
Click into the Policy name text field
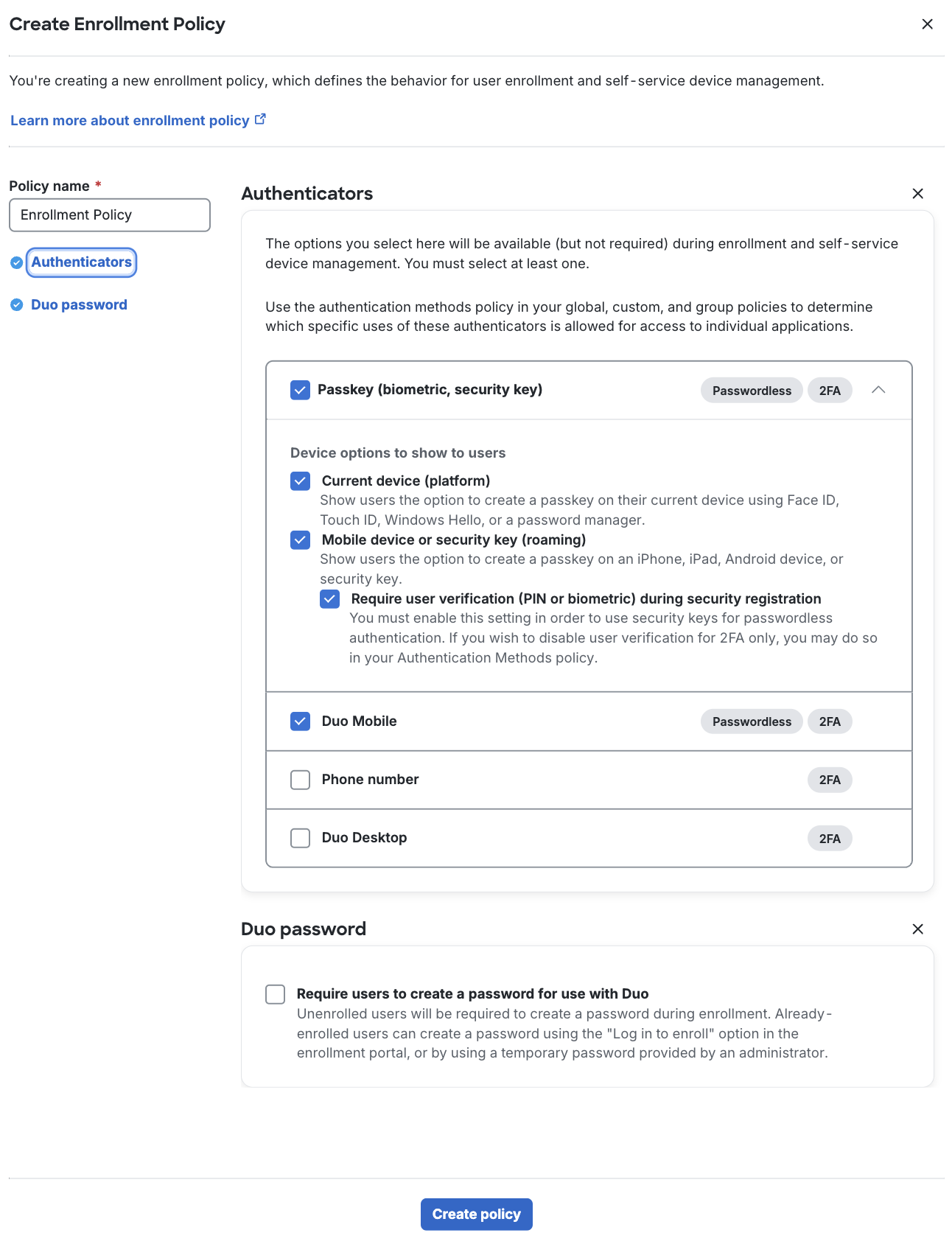pos(110,215)
